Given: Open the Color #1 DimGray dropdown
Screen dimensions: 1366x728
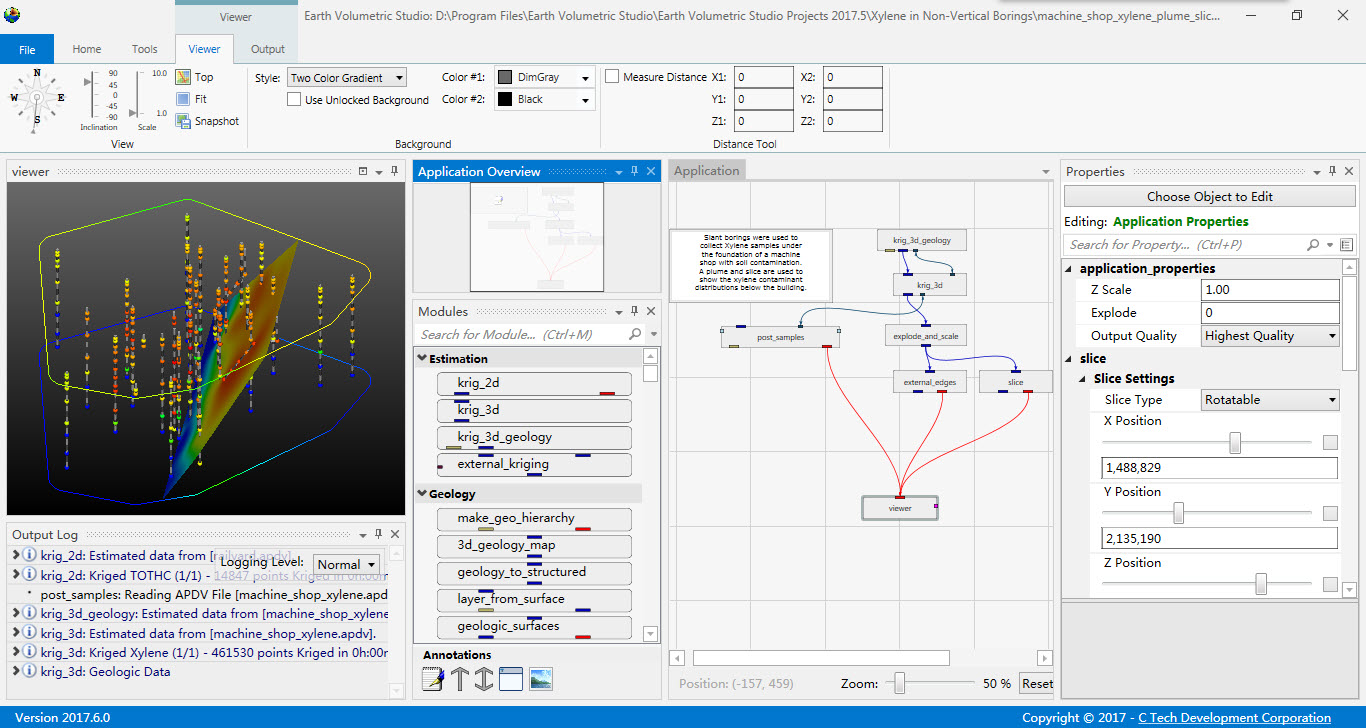Looking at the screenshot, I should (544, 77).
